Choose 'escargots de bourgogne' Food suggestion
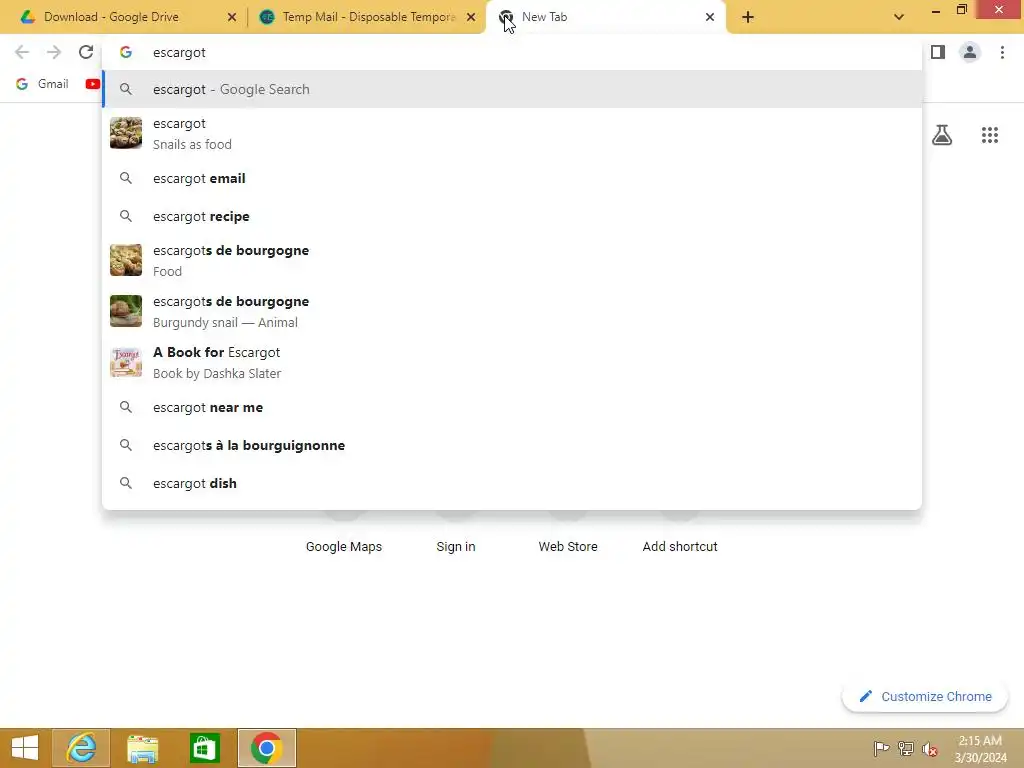The height and width of the screenshot is (768, 1024). [512, 260]
